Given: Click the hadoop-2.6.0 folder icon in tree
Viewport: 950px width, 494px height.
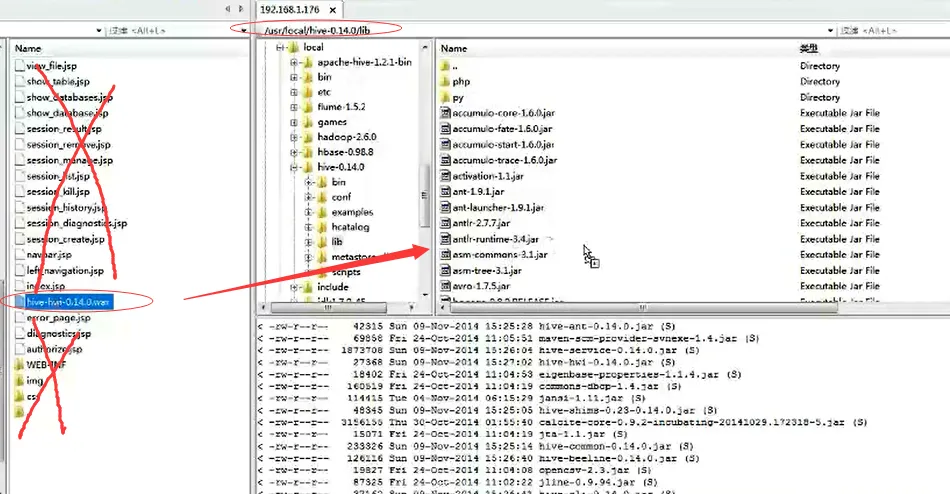Looking at the screenshot, I should point(308,137).
